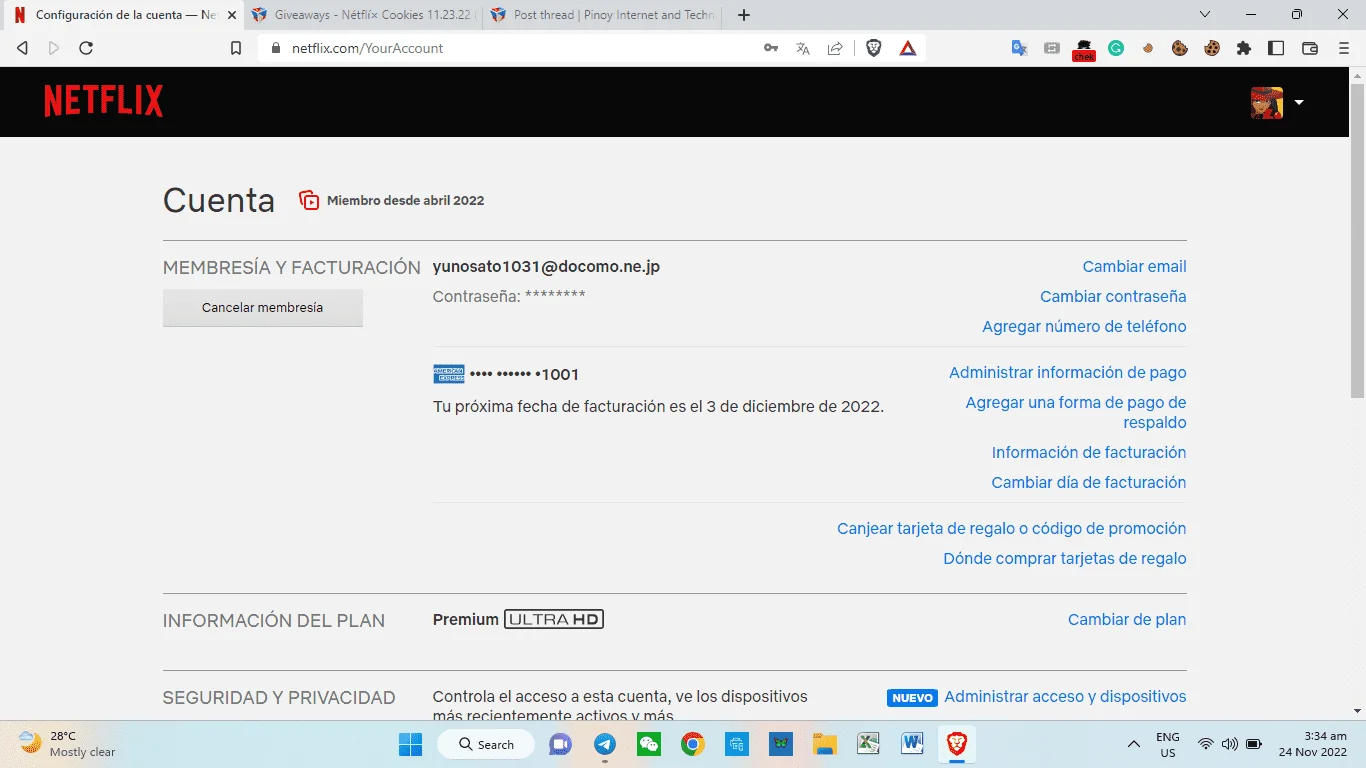Click the Ultra HD badge
Screen dimensions: 1366x768
tap(554, 620)
